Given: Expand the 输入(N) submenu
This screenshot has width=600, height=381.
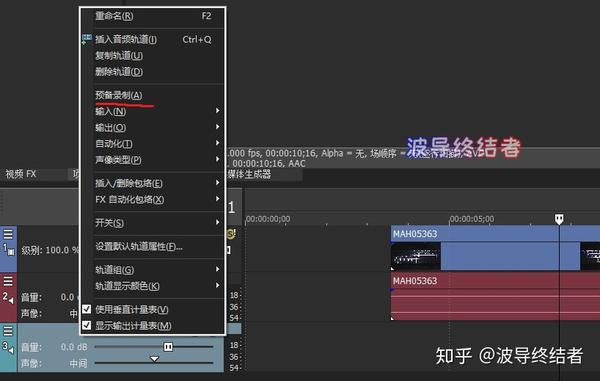Looking at the screenshot, I should click(x=153, y=111).
